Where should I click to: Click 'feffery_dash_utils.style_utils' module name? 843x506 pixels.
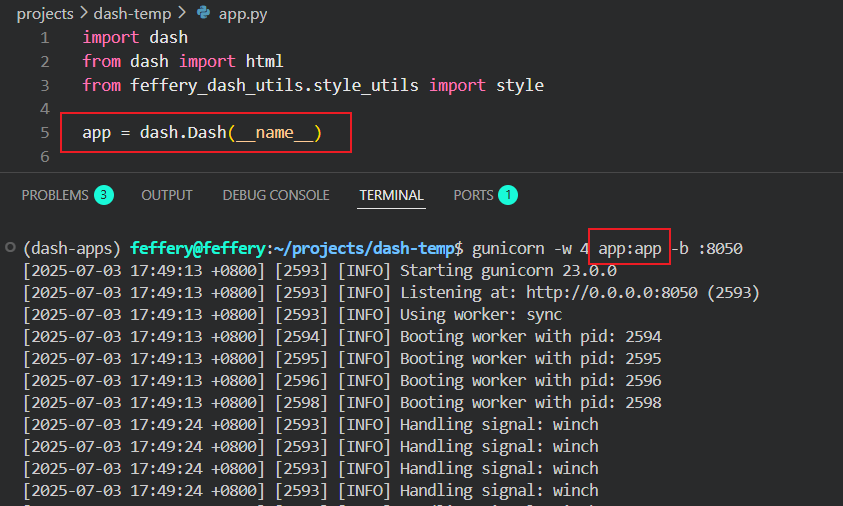click(274, 85)
